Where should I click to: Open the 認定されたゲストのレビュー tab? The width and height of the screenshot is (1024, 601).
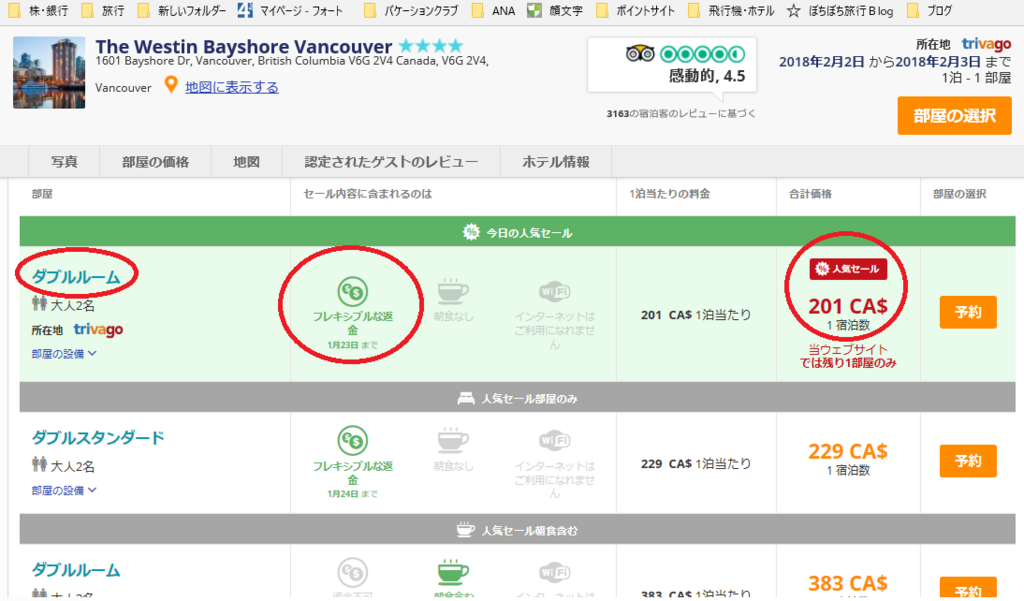pyautogui.click(x=391, y=161)
